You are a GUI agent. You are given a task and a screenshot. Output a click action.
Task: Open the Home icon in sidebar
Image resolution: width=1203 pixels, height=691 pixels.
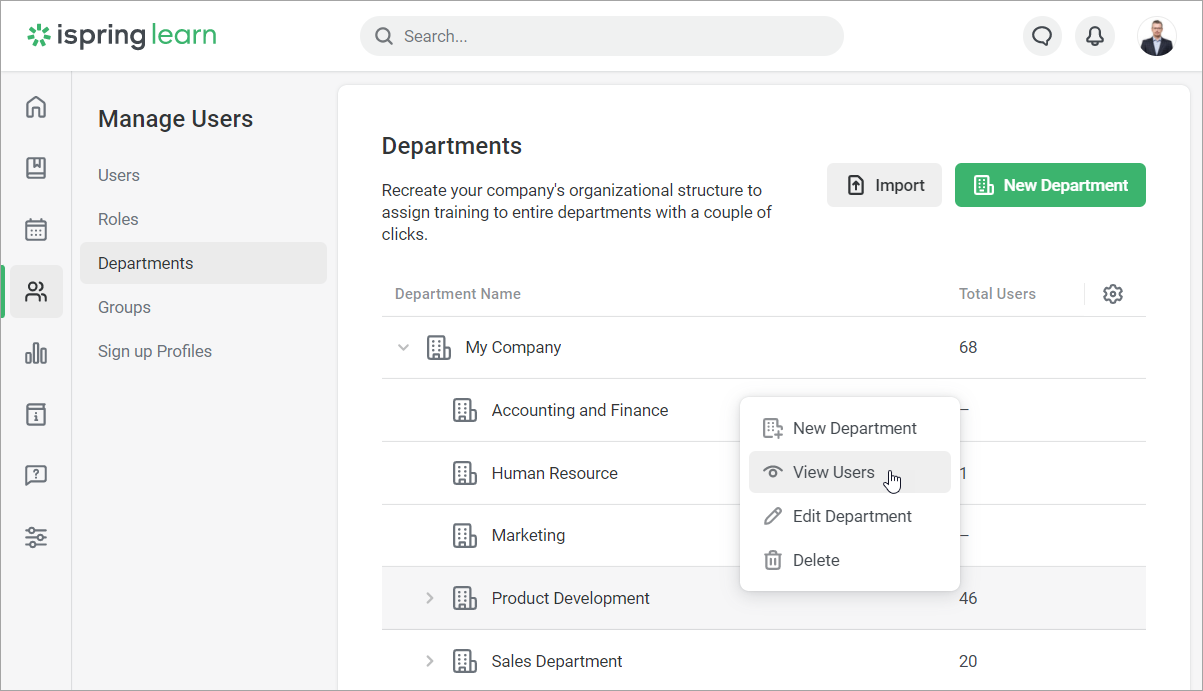pos(36,106)
